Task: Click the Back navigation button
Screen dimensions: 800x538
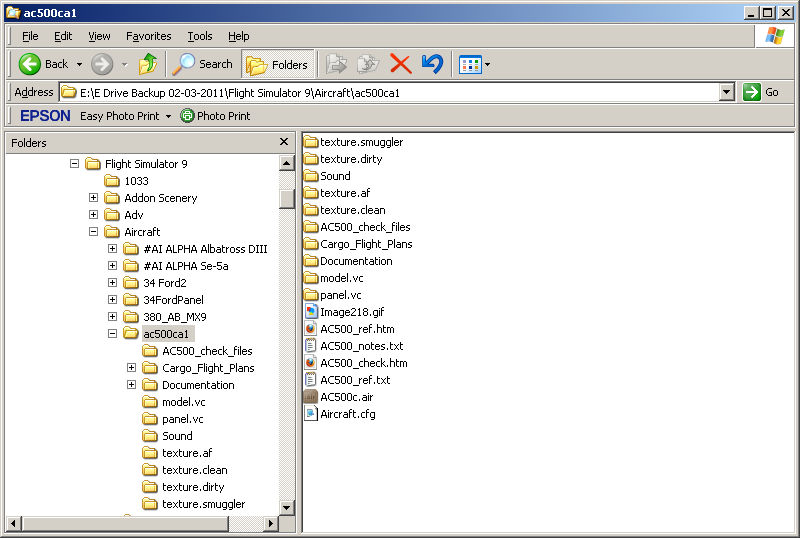Action: (43, 64)
